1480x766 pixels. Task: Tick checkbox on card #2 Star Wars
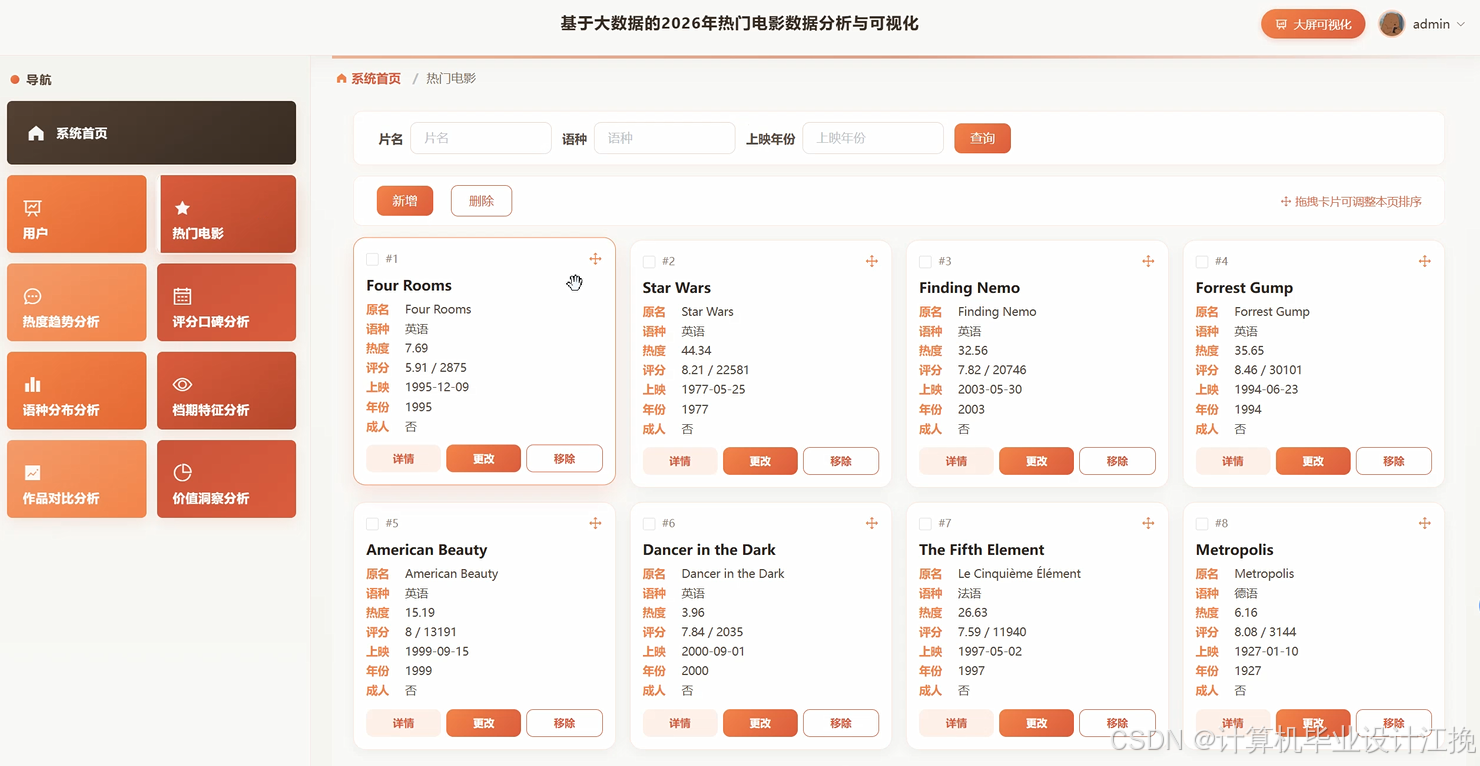click(x=649, y=261)
